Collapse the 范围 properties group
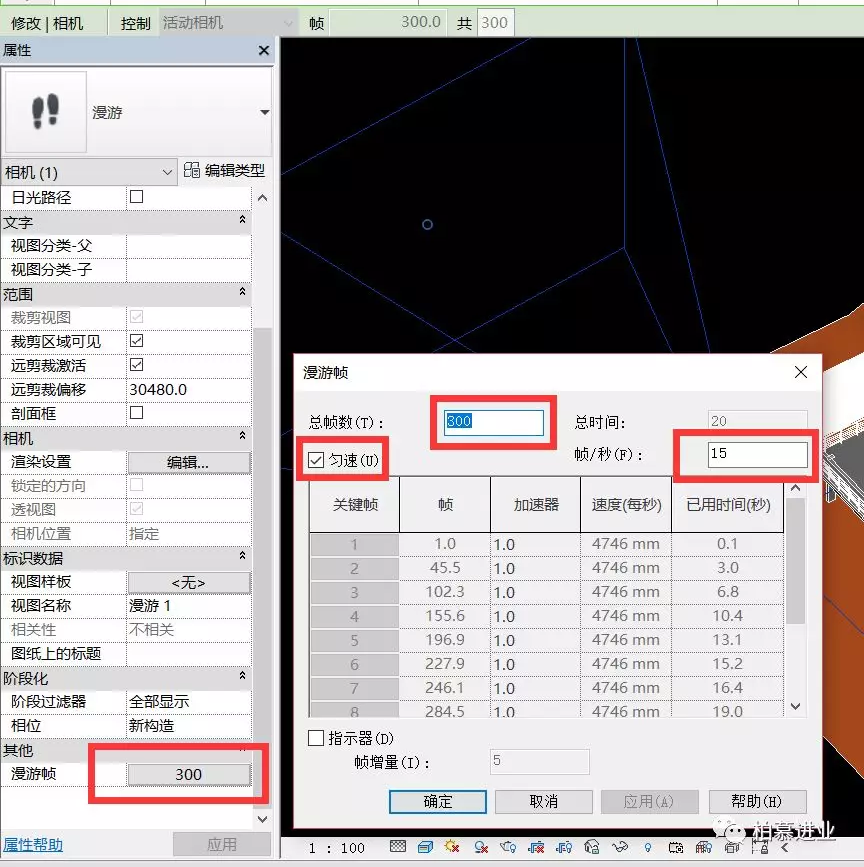864x867 pixels. click(x=242, y=291)
